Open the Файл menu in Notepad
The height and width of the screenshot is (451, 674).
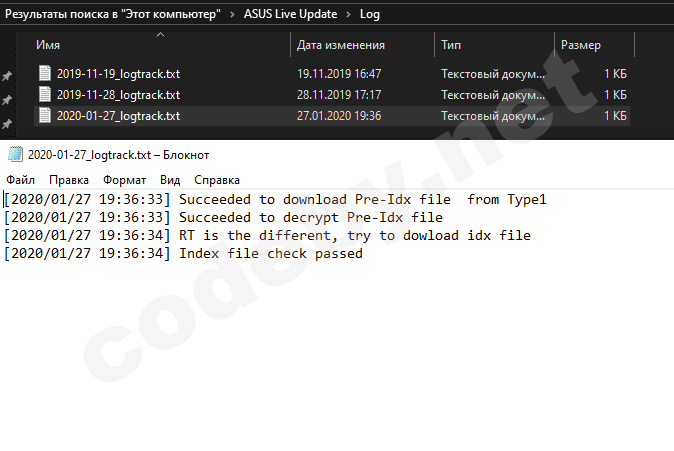coord(20,180)
